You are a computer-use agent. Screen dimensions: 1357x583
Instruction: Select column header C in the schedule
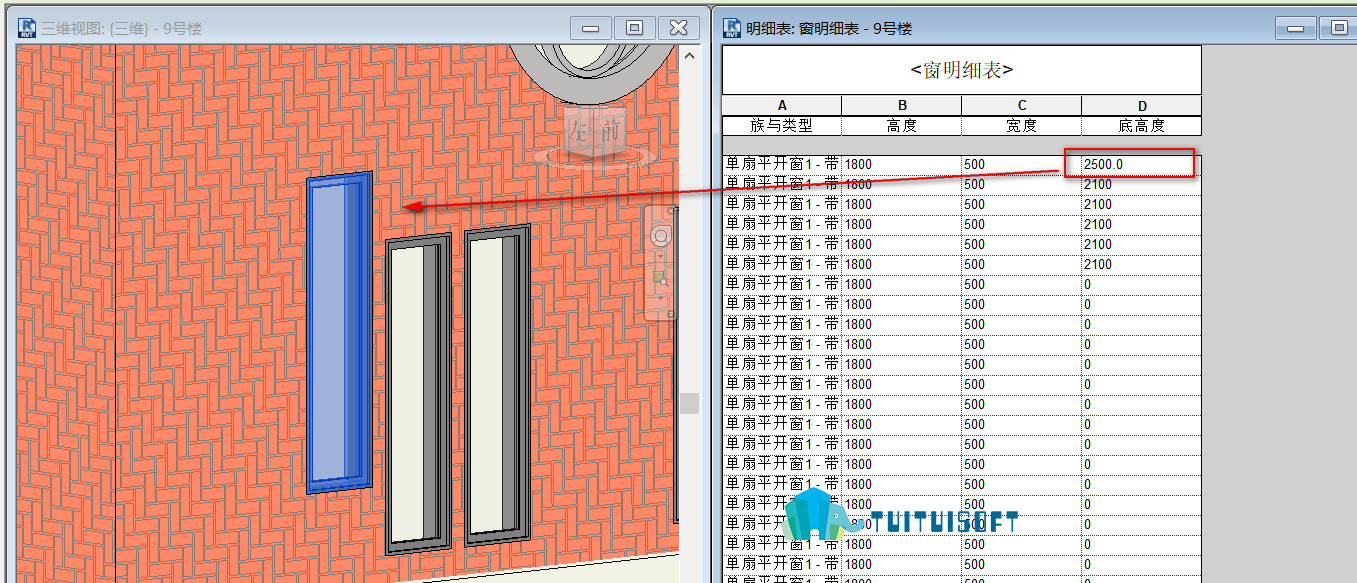1022,106
